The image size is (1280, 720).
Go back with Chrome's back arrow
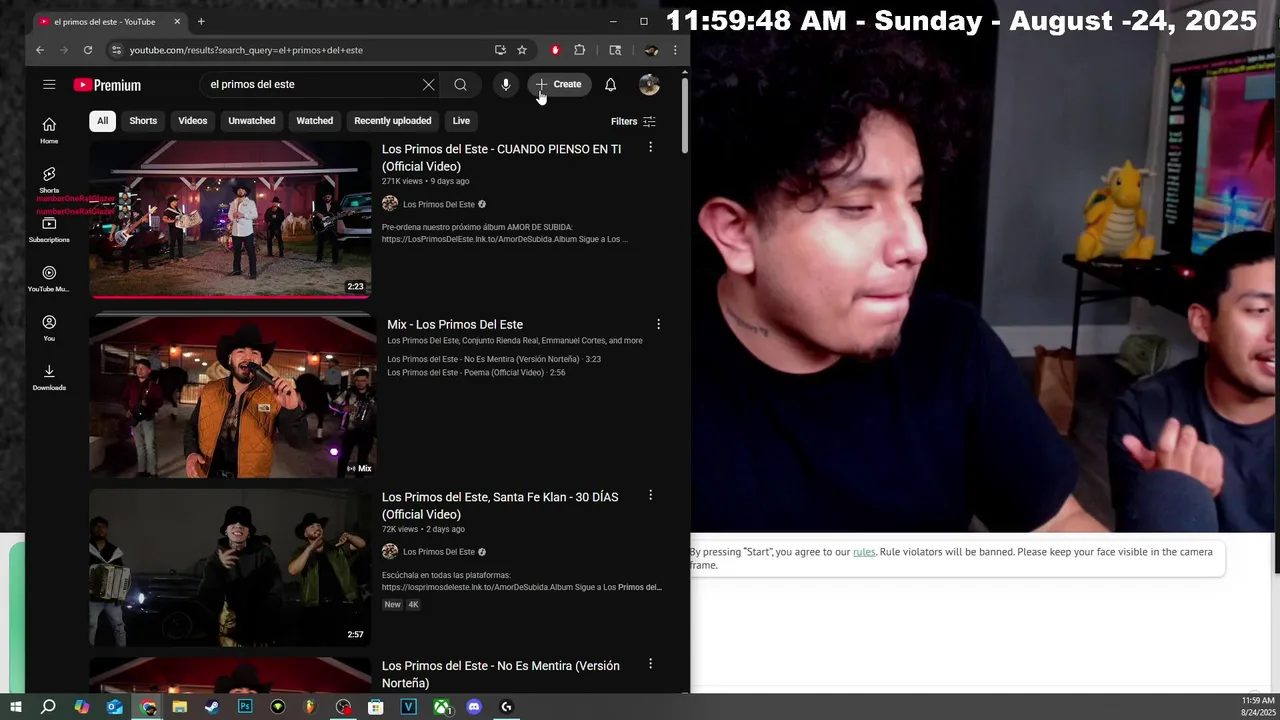pos(40,50)
